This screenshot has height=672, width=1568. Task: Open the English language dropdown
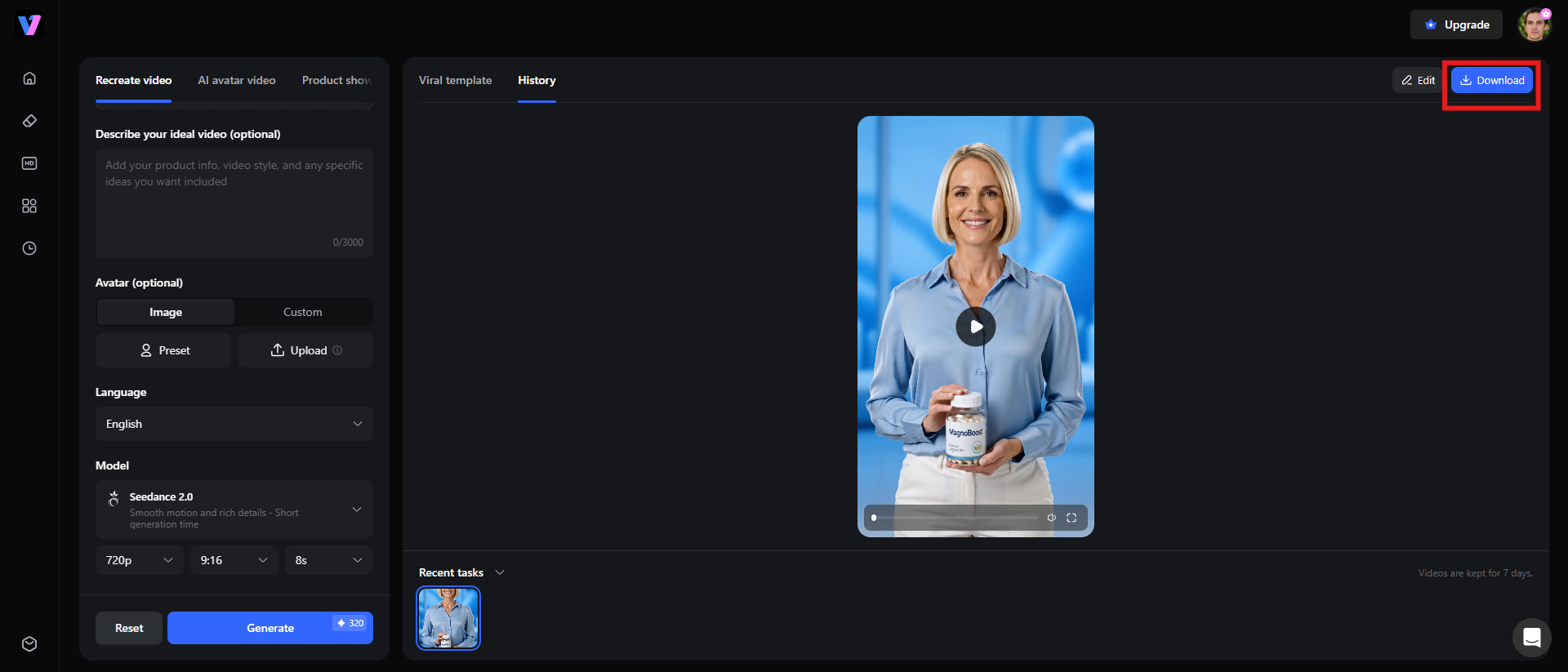click(x=234, y=424)
